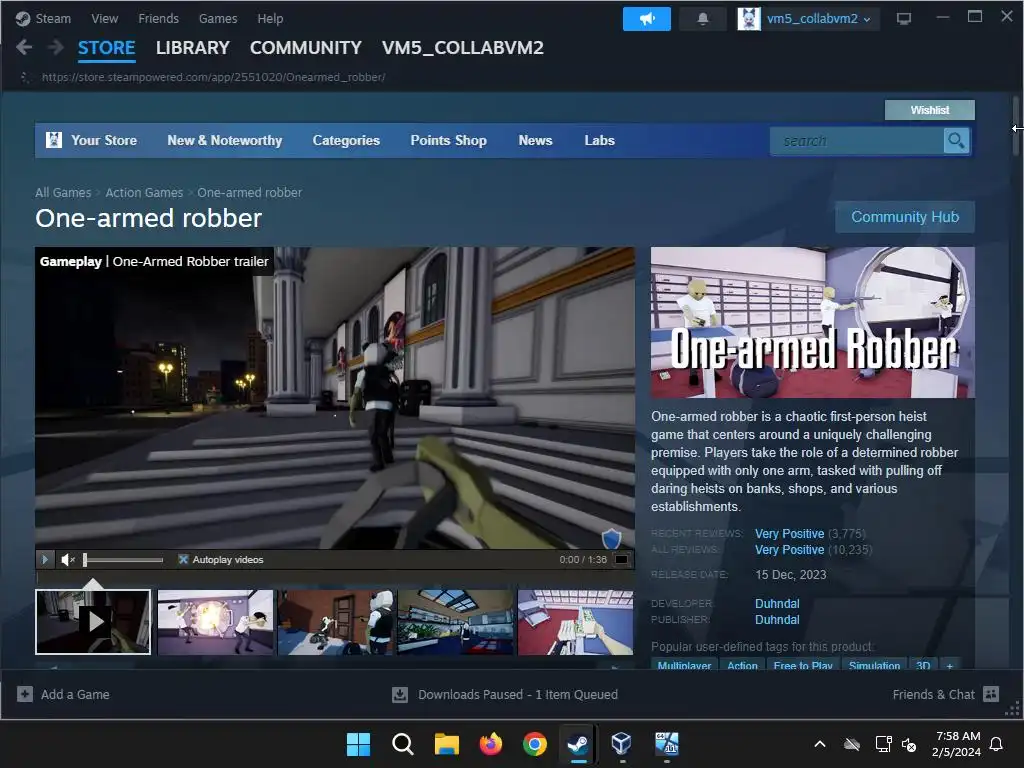Click the Your Store avatar icon

(x=54, y=140)
